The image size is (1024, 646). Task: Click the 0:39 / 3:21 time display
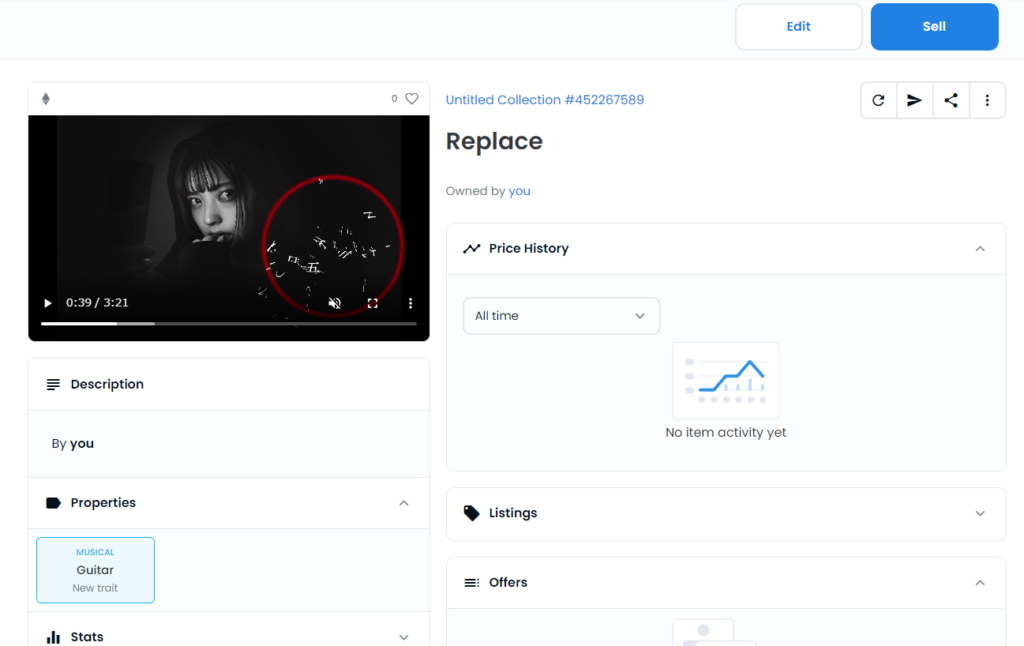(x=97, y=303)
